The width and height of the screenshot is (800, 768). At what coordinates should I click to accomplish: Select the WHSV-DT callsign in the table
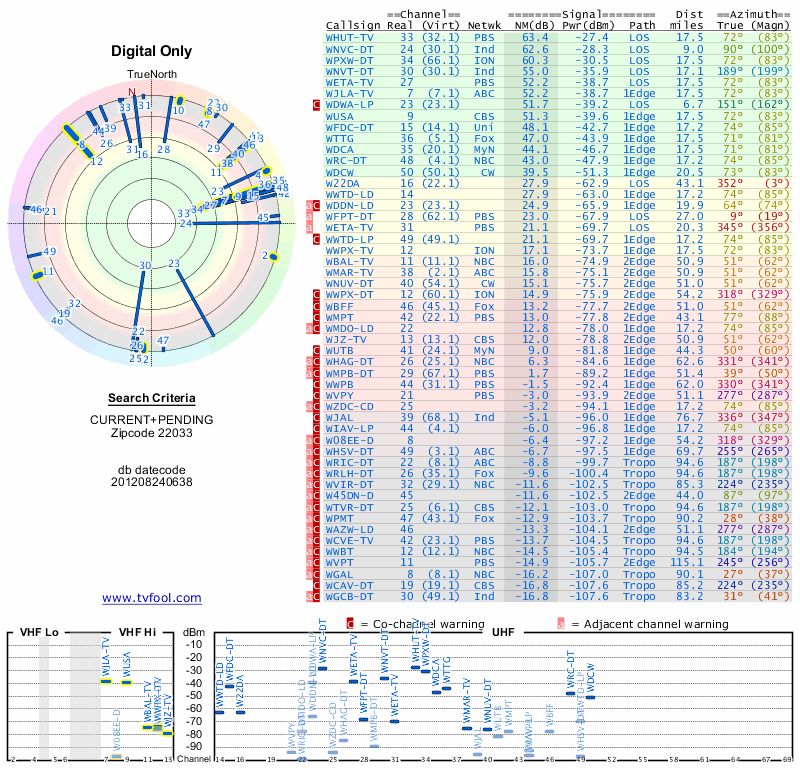point(349,452)
